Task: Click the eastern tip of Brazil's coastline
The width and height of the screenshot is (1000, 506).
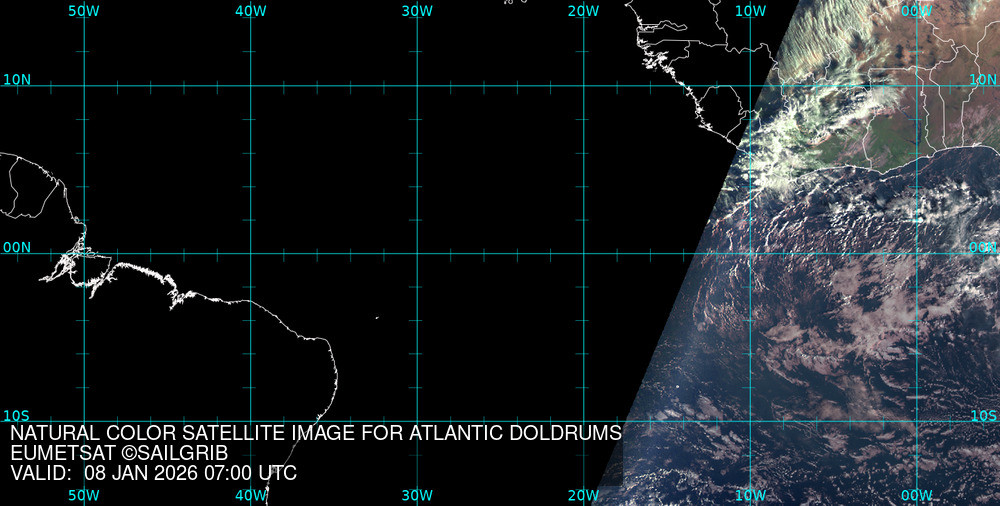Action: [337, 375]
